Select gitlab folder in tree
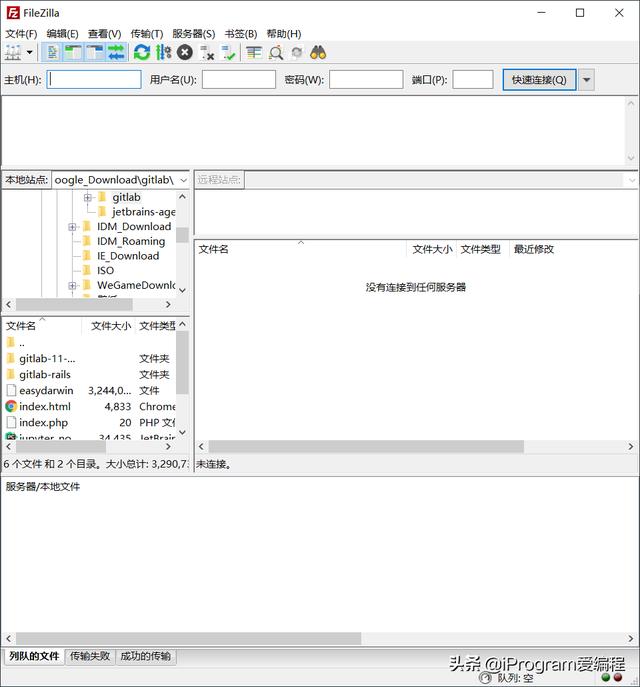This screenshot has height=687, width=640. pos(126,197)
